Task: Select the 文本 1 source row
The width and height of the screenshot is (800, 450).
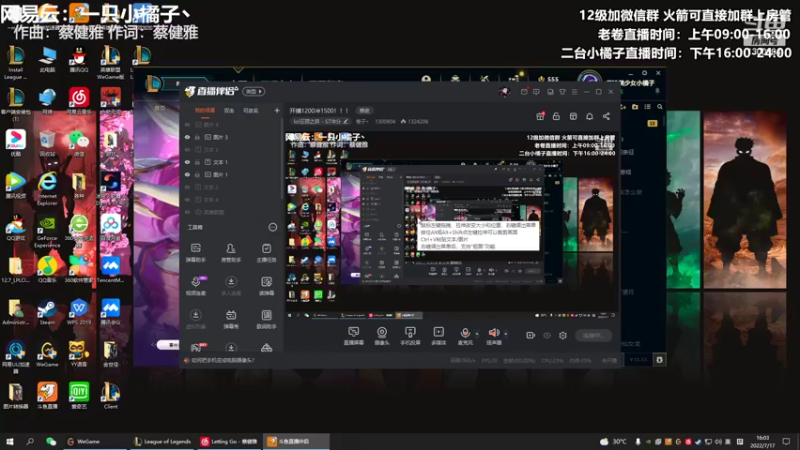Action: pos(232,162)
